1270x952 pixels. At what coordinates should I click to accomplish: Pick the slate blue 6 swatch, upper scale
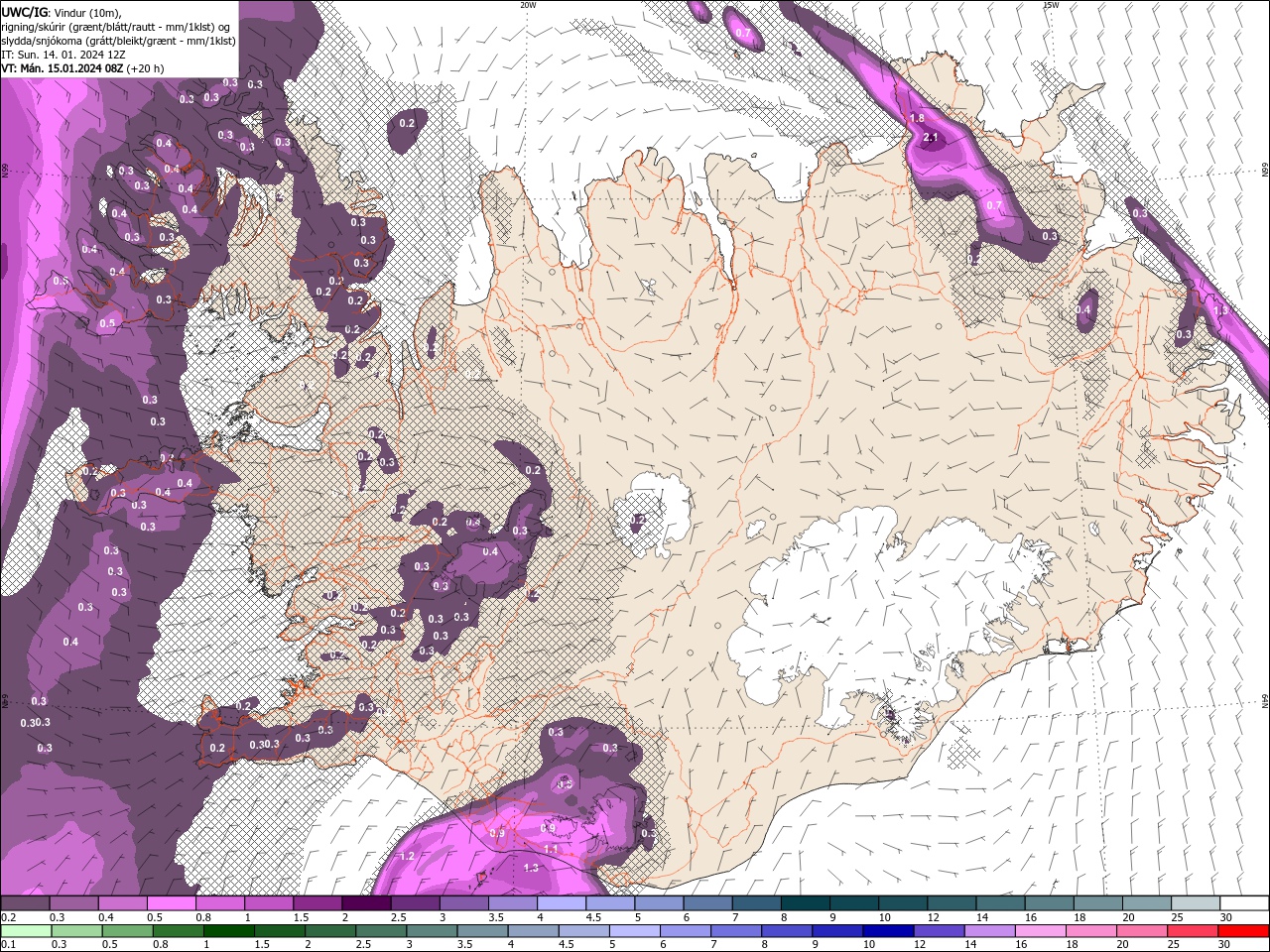pyautogui.click(x=707, y=903)
